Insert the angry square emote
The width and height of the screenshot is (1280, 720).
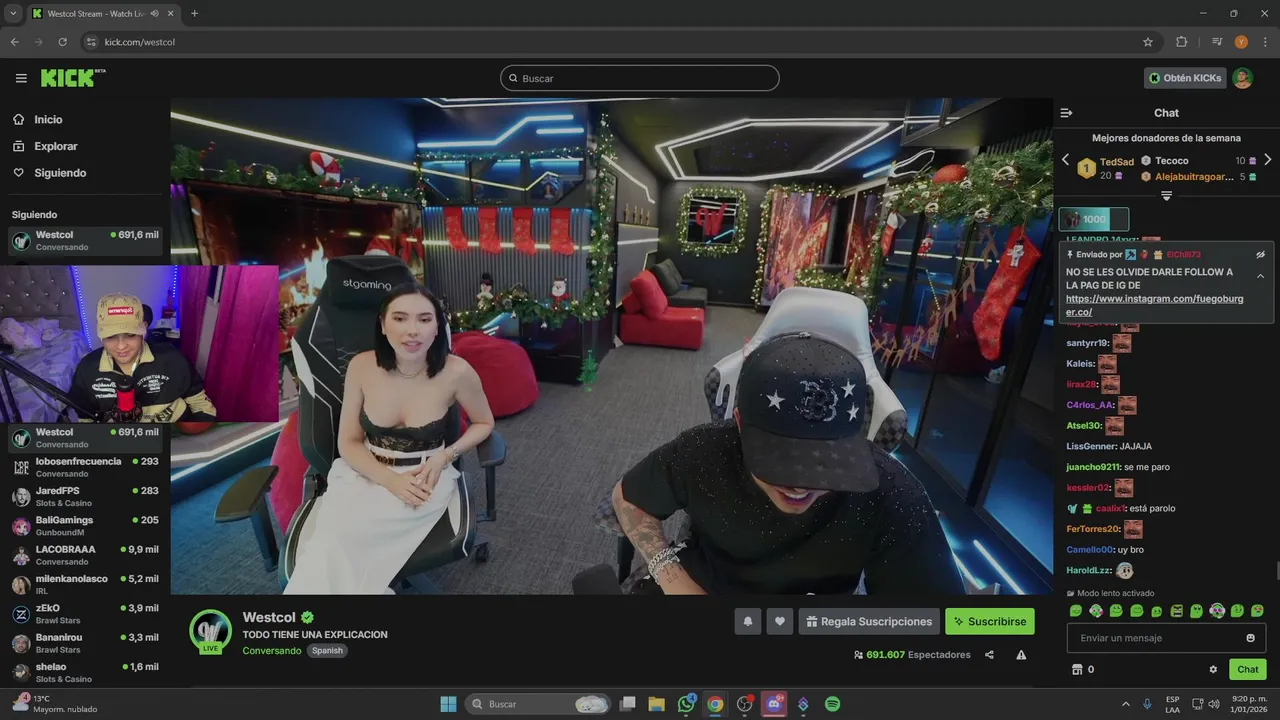click(1177, 610)
